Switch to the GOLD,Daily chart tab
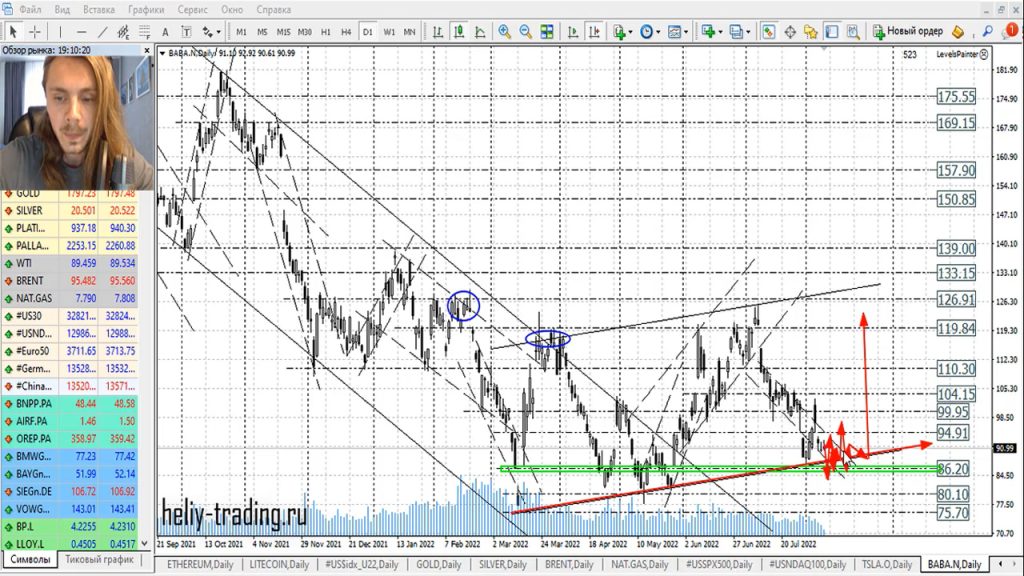Screen dimensions: 1024x576 coord(441,565)
